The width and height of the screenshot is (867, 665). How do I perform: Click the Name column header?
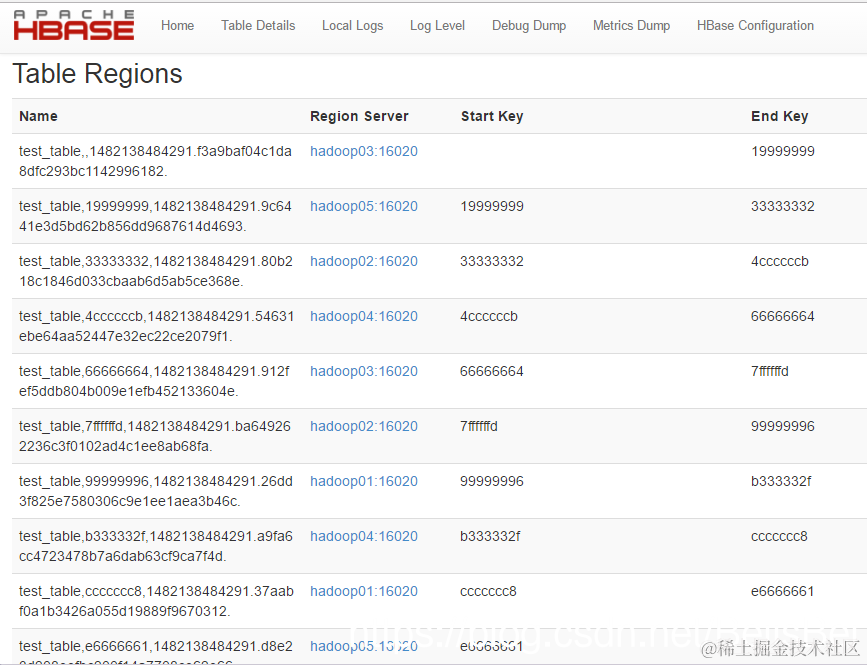[38, 116]
